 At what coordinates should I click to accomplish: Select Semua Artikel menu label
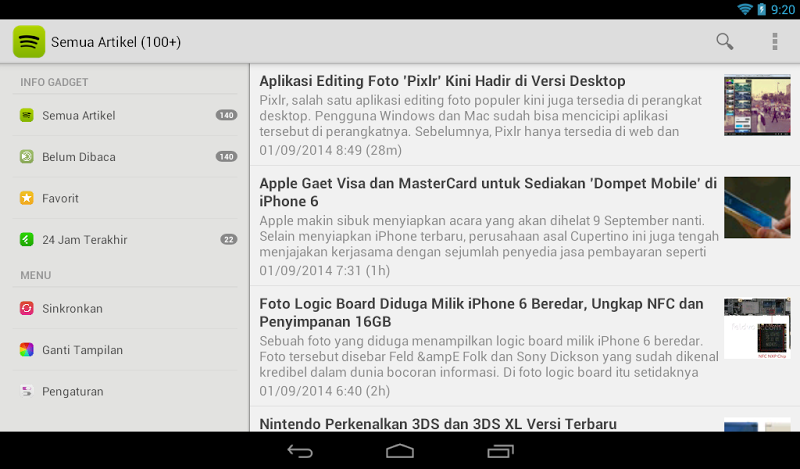[x=79, y=115]
